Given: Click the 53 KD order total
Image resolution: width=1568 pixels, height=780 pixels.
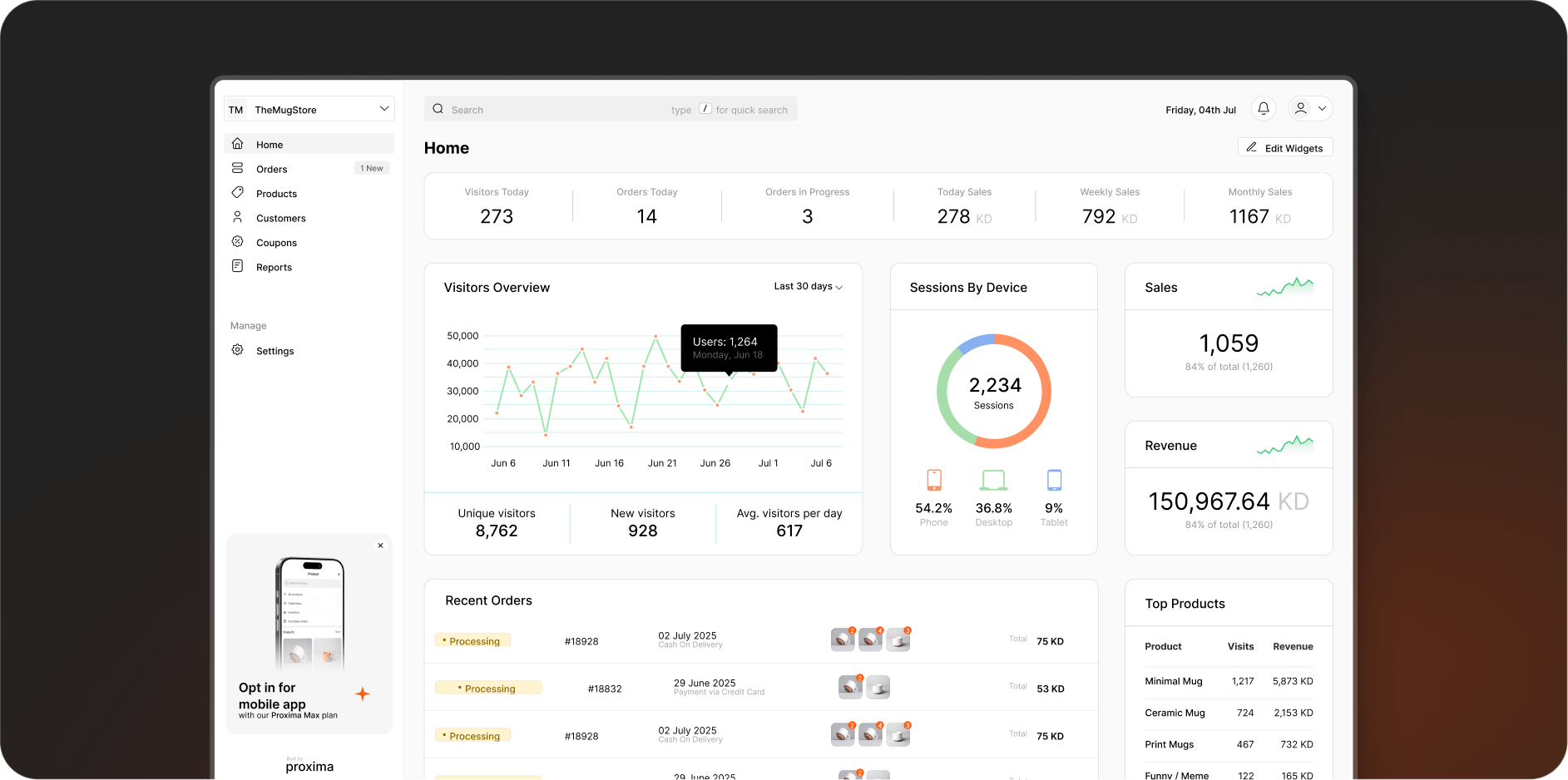Looking at the screenshot, I should point(1051,689).
